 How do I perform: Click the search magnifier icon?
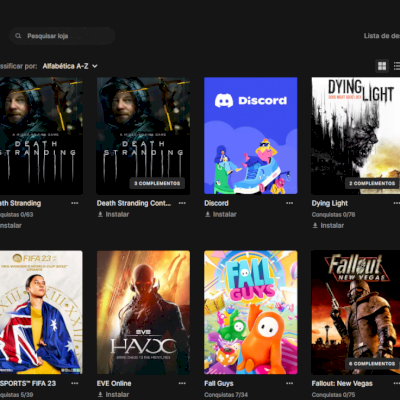[x=18, y=36]
